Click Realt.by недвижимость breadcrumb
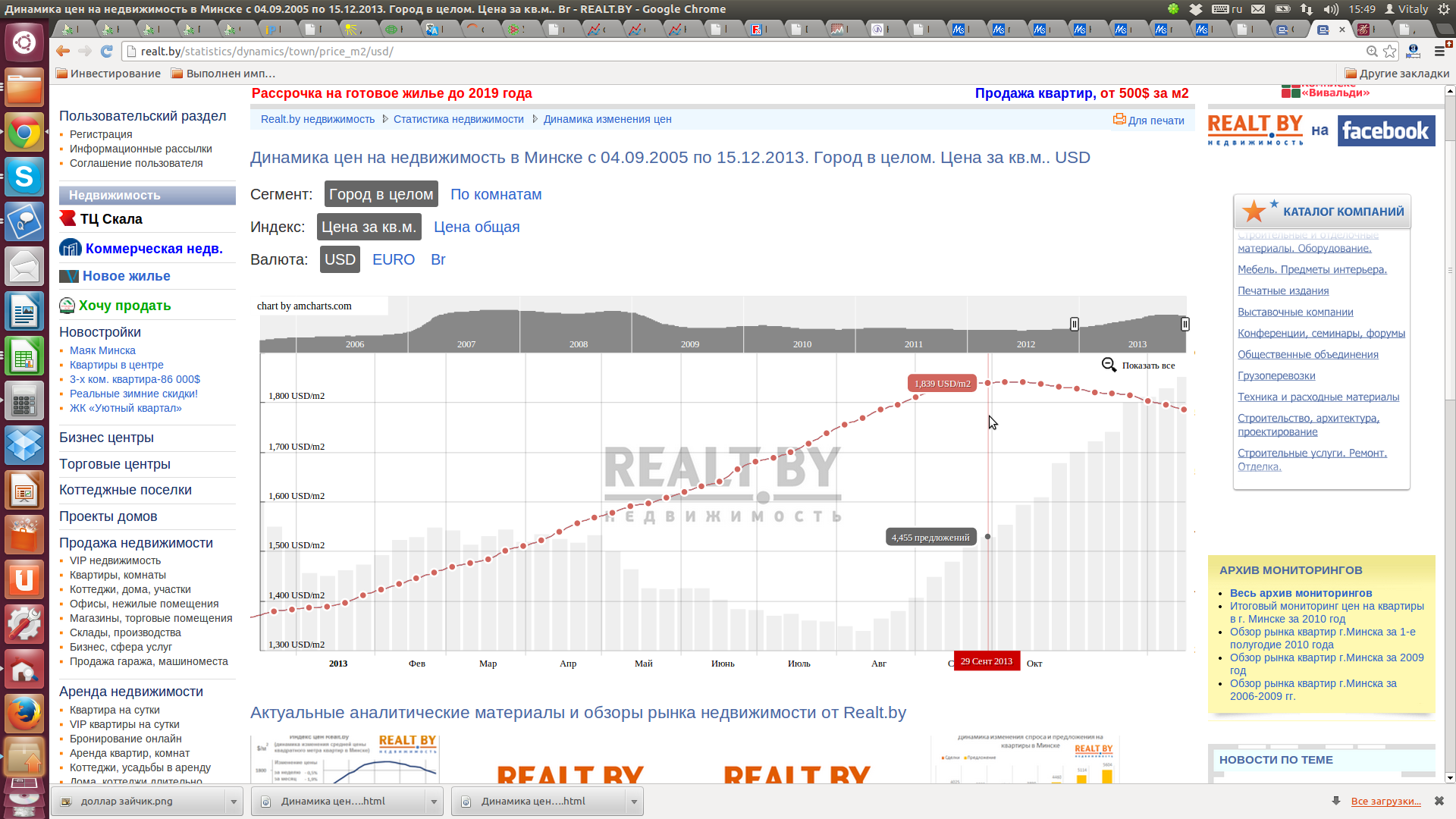Image resolution: width=1456 pixels, height=819 pixels. 318,119
